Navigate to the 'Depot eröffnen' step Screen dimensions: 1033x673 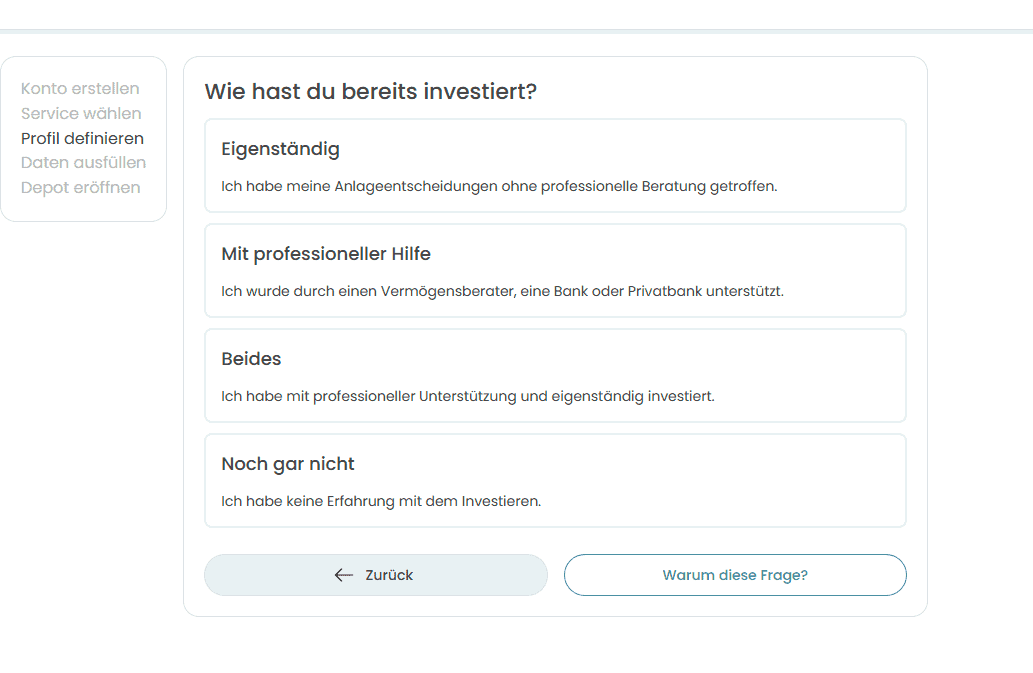click(x=80, y=187)
